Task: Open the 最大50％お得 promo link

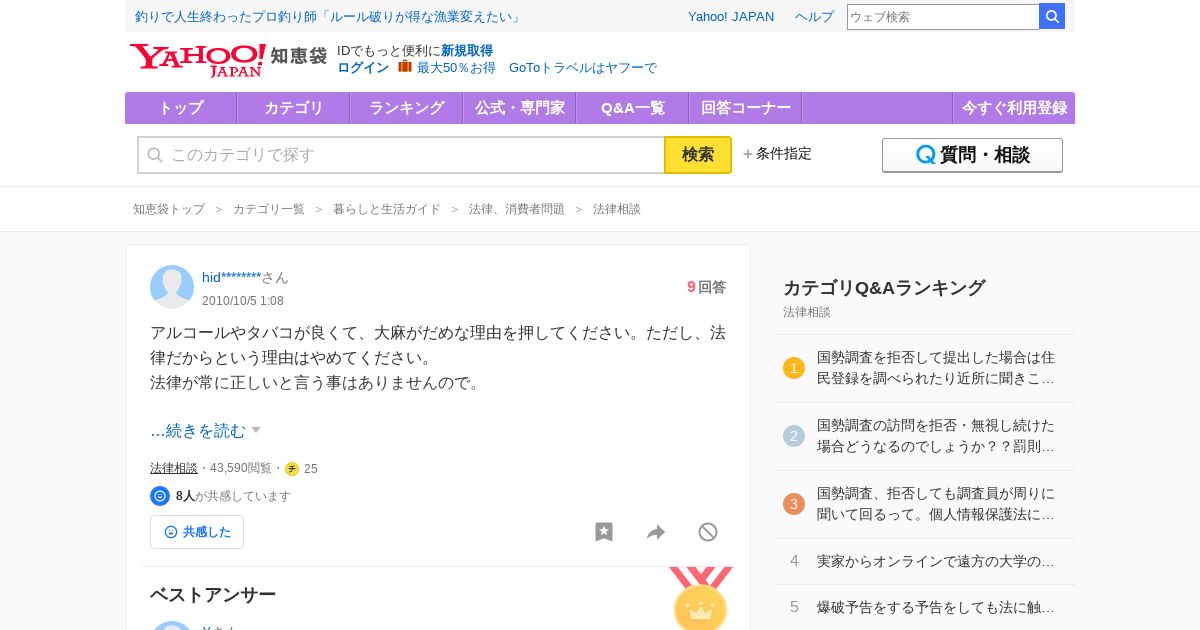Action: (456, 68)
